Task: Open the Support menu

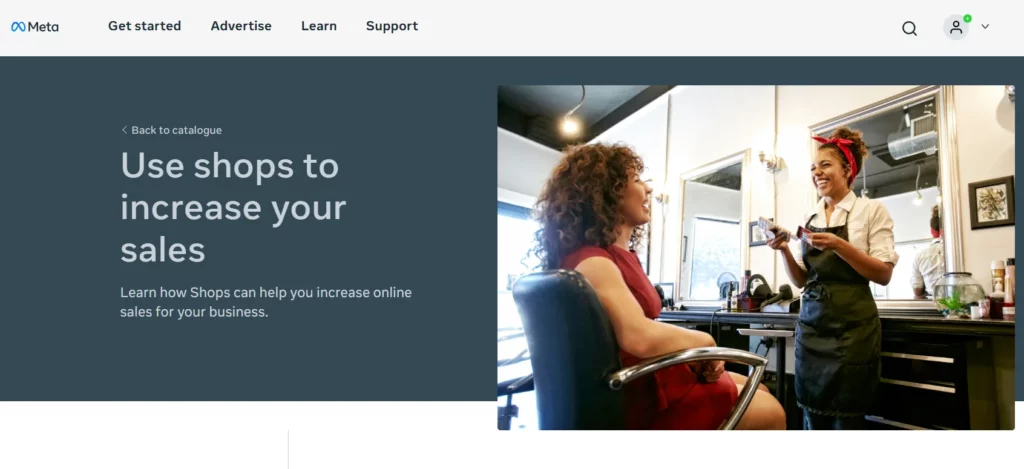Action: [392, 26]
